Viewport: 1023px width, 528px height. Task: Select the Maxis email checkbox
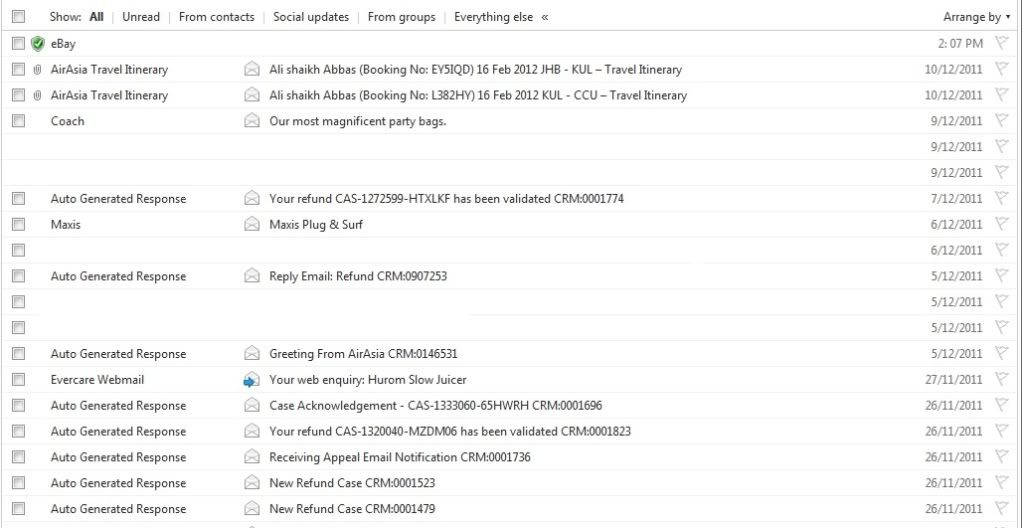pos(18,225)
